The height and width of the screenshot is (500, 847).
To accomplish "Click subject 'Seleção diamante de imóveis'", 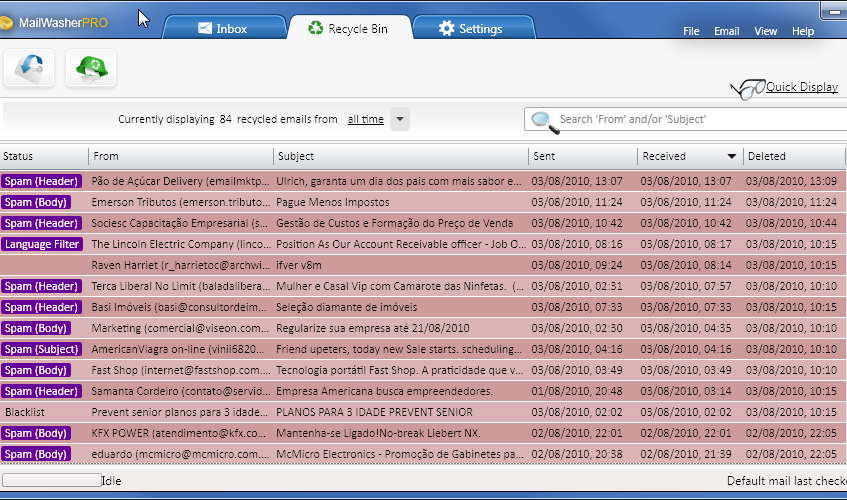I will 347,307.
